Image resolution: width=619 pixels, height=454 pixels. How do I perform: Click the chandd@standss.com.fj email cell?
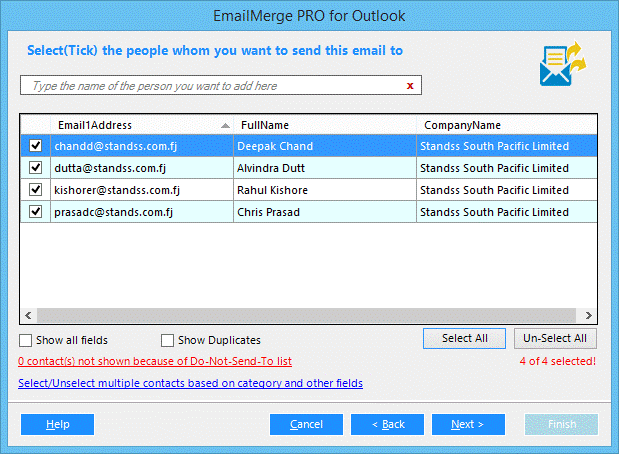[x=142, y=146]
